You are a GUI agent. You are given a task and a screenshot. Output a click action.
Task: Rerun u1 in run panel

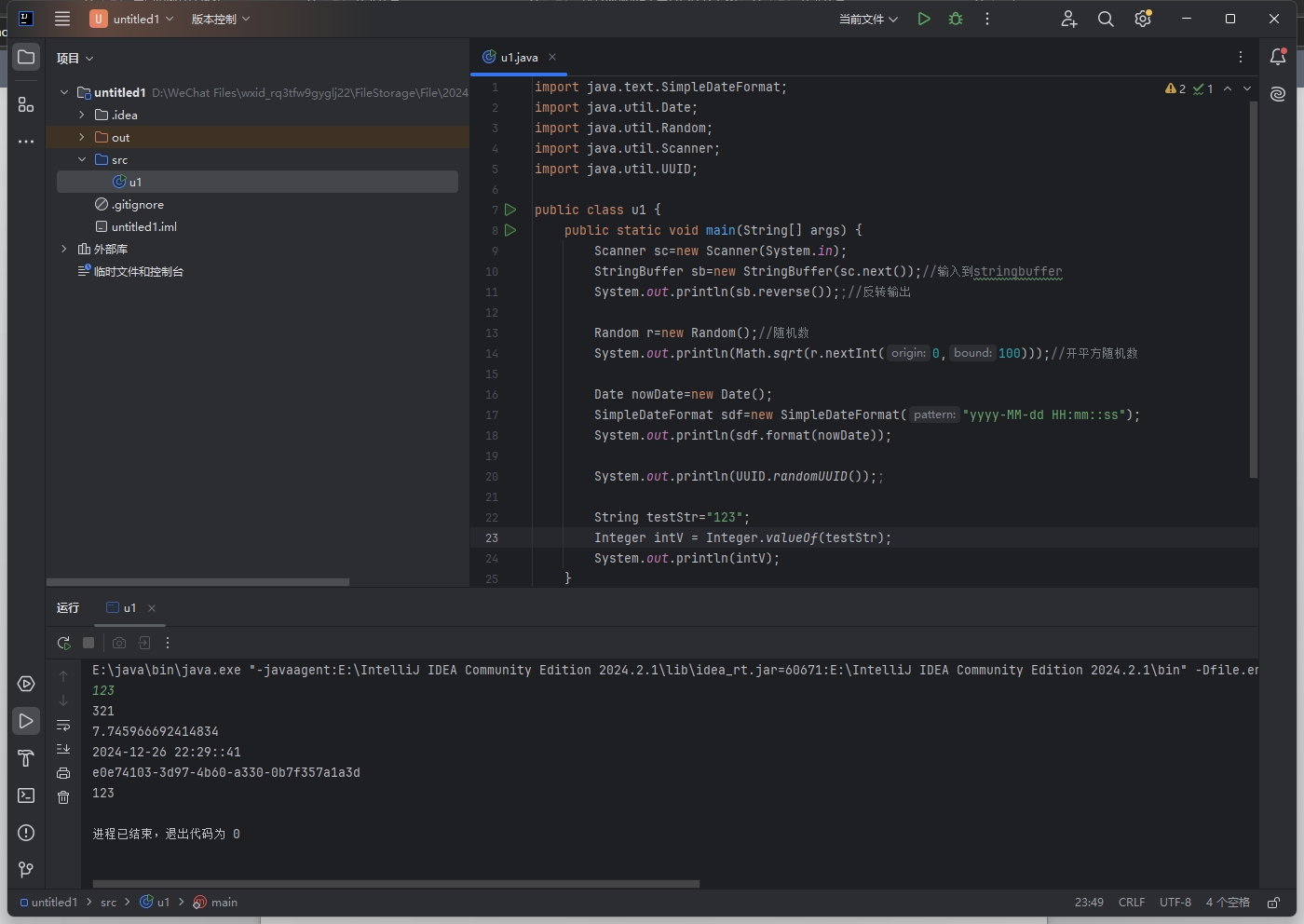63,643
